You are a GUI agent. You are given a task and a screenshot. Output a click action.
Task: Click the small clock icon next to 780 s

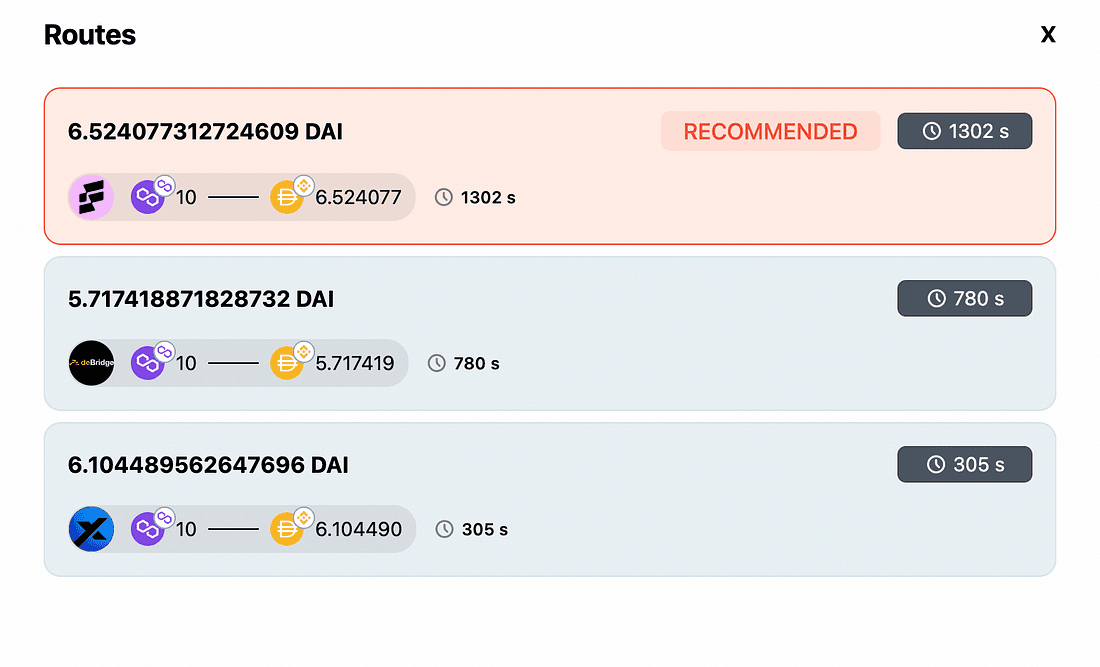(x=437, y=363)
